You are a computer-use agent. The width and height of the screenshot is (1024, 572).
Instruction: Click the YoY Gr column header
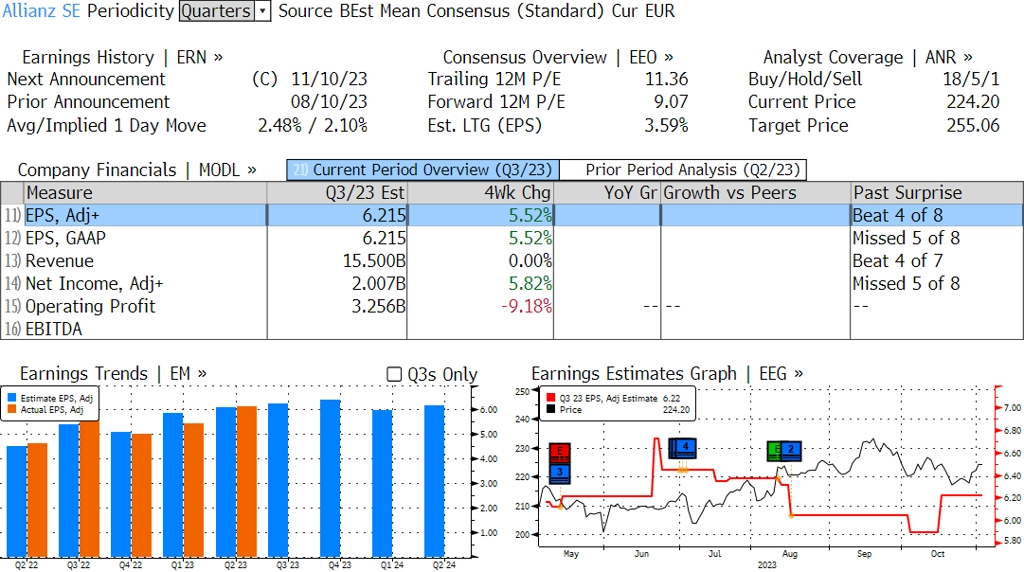607,193
